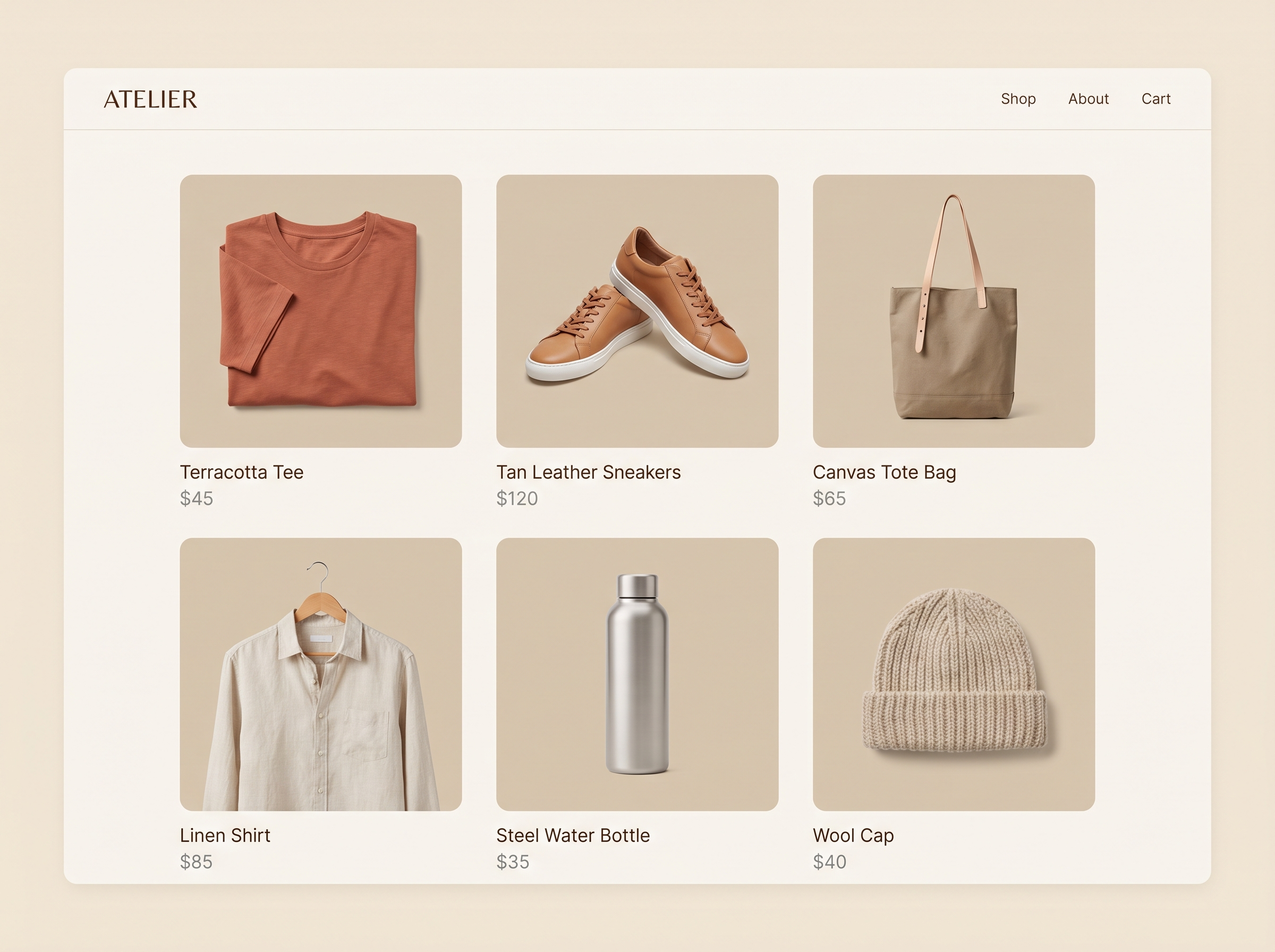The image size is (1275, 952).
Task: Open the Tan Leather Sneakers photo
Action: point(637,311)
